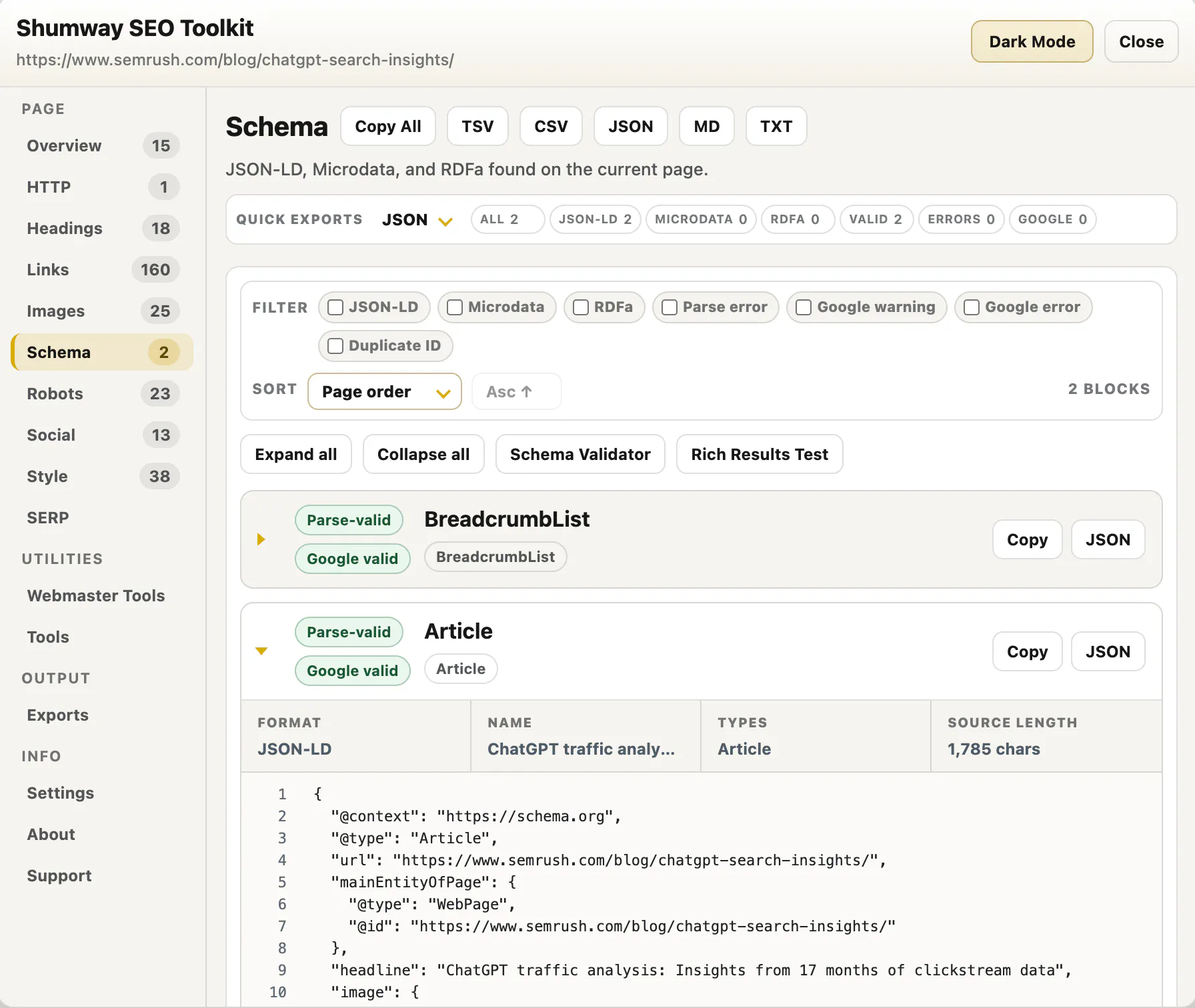Open the Overview page section
The height and width of the screenshot is (1008, 1195).
[102, 146]
